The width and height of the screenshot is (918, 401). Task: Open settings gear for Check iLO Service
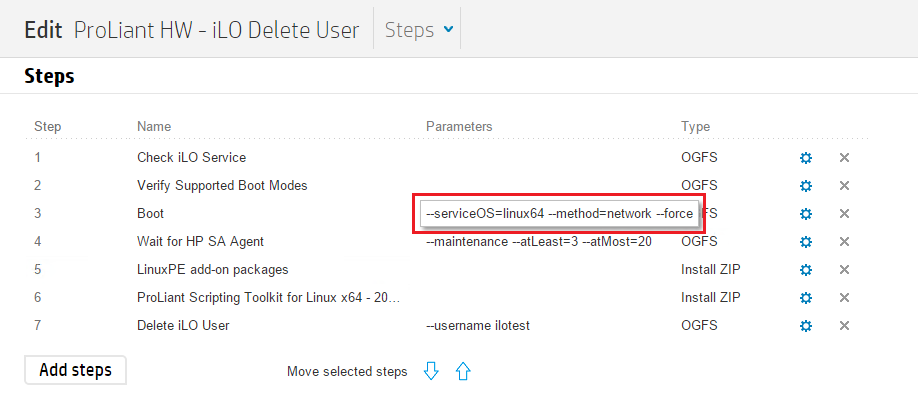(806, 158)
